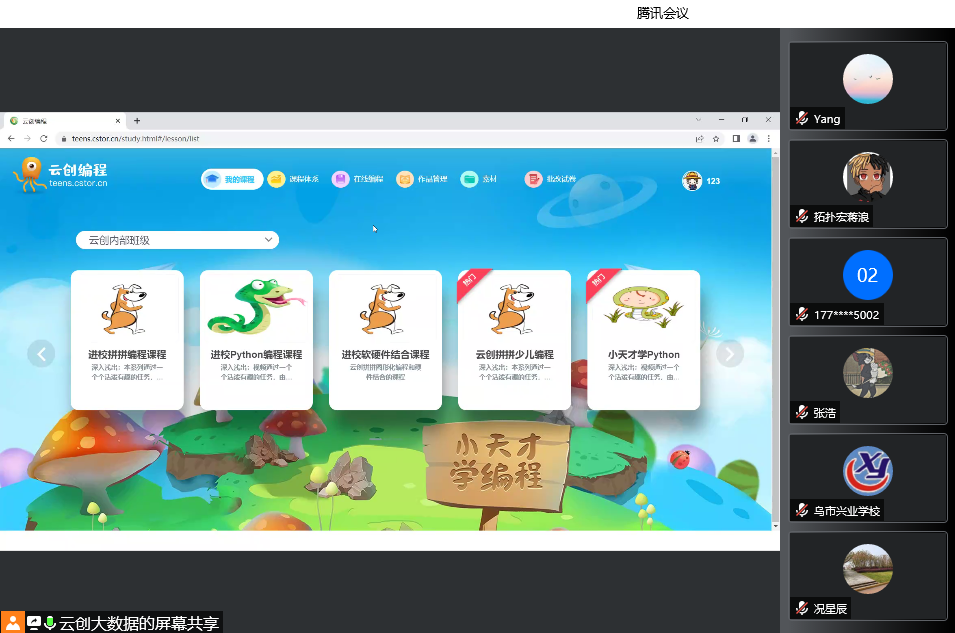Select the 素材 navigation icon
The height and width of the screenshot is (633, 955).
click(470, 180)
